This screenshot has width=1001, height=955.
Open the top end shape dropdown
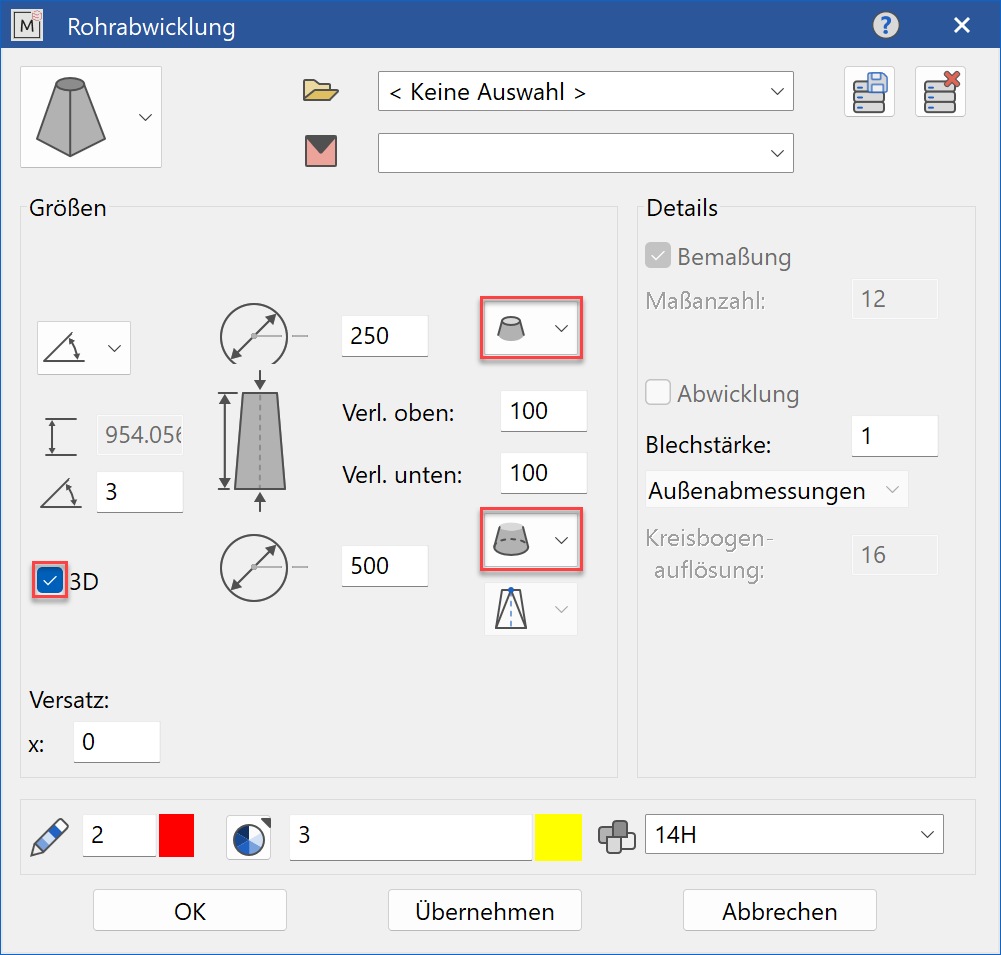531,328
